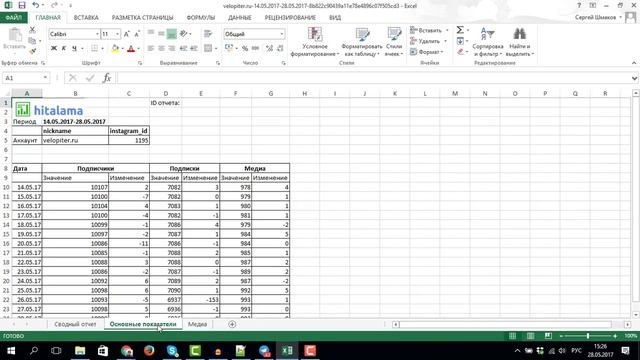
Task: Click the Undo arrow in quick access toolbar
Action: point(36,5)
